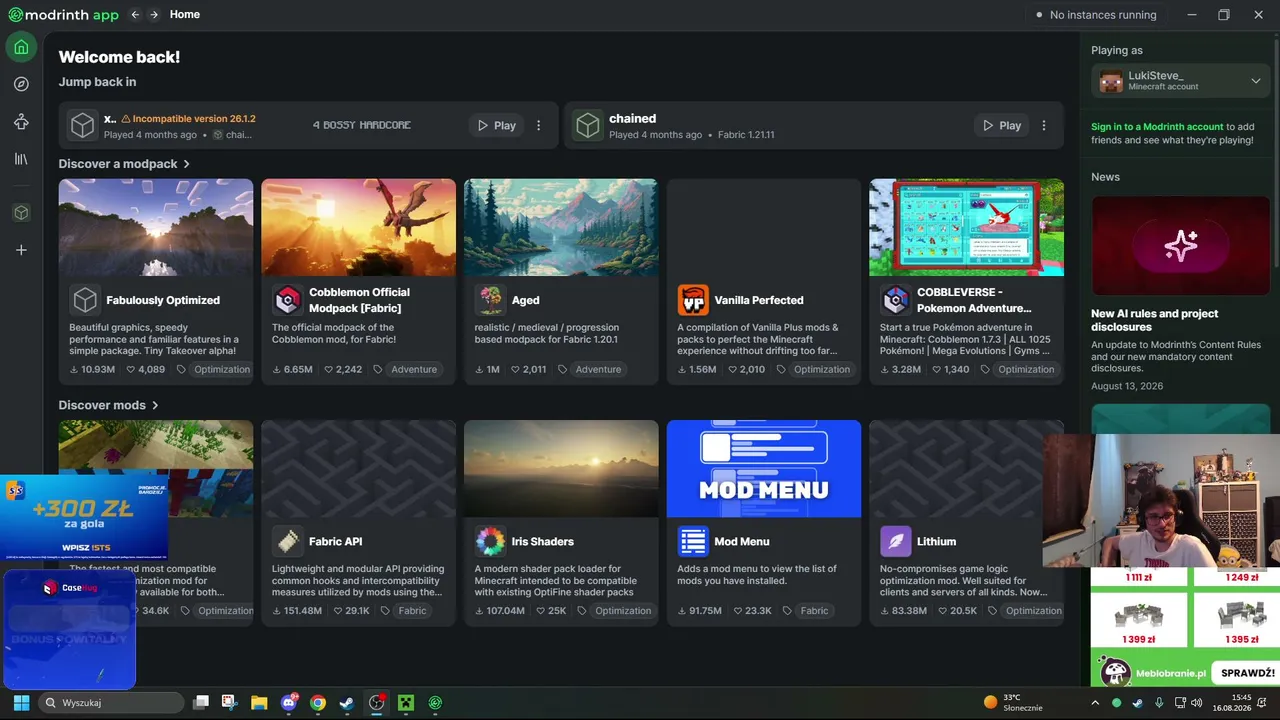Open Task View from the taskbar
The image size is (1280, 720).
201,703
